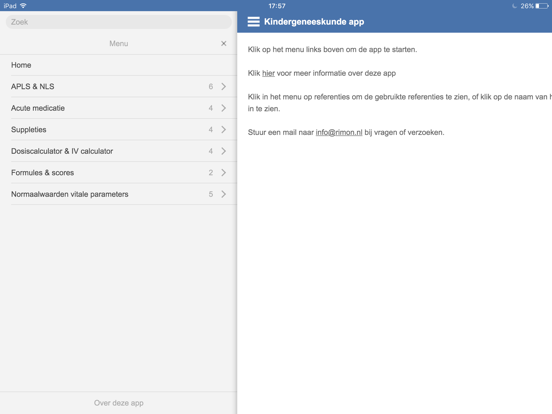Tap the 'Menu' panel heading
Screen dimensions: 552x414
click(x=119, y=44)
